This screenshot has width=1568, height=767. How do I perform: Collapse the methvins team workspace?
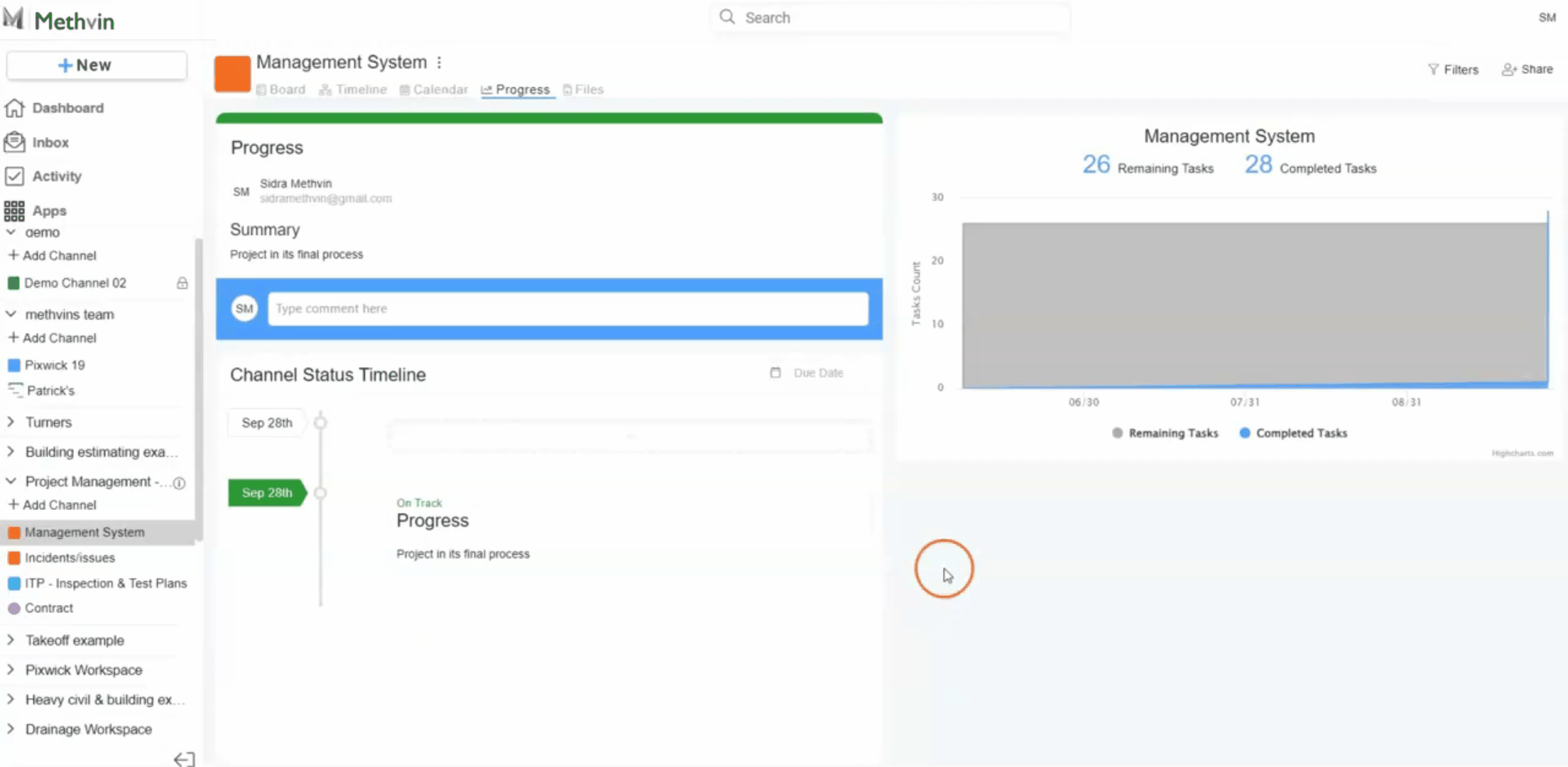pyautogui.click(x=11, y=314)
